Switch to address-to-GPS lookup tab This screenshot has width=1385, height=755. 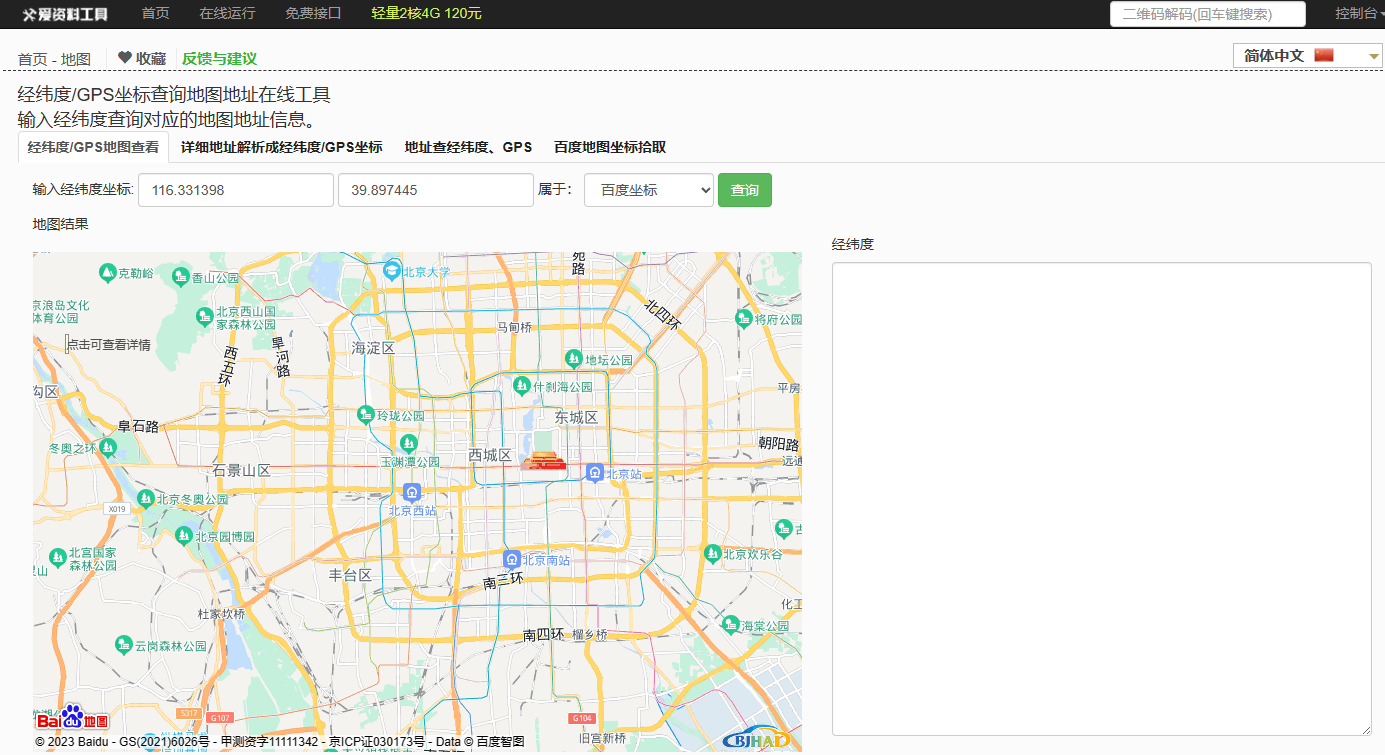coord(468,147)
